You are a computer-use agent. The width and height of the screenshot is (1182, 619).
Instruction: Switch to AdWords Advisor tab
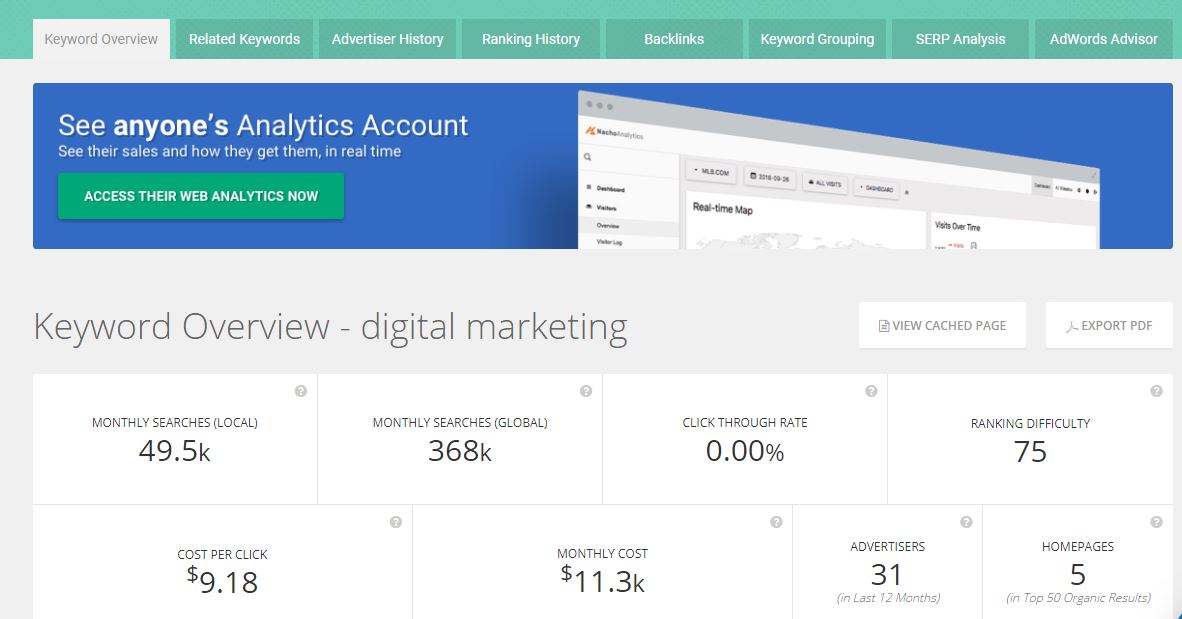tap(1103, 39)
